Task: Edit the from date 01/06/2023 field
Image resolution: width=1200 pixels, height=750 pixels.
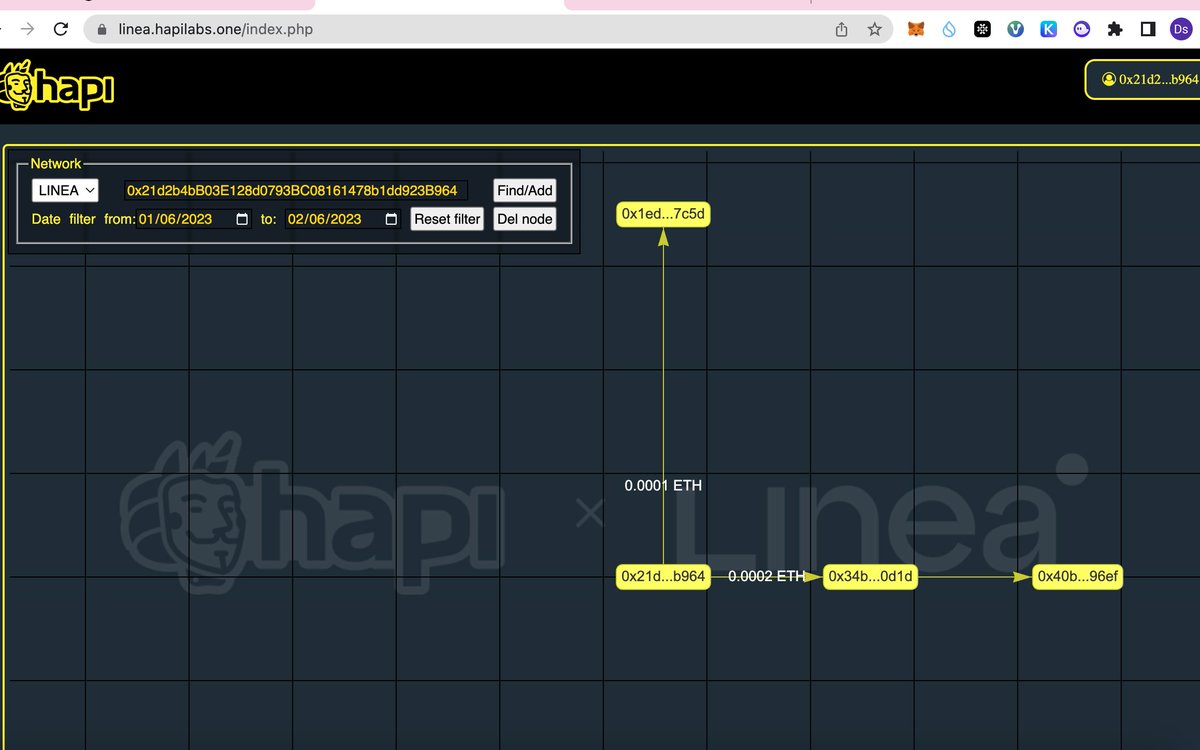Action: (x=193, y=219)
